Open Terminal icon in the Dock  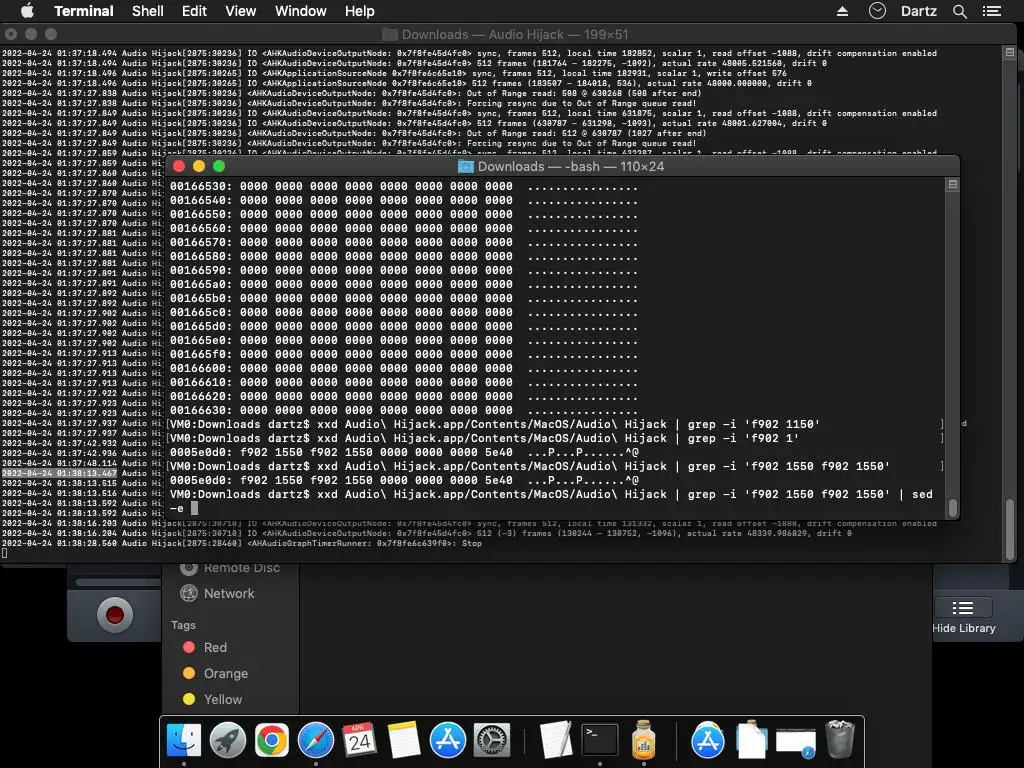click(x=600, y=740)
